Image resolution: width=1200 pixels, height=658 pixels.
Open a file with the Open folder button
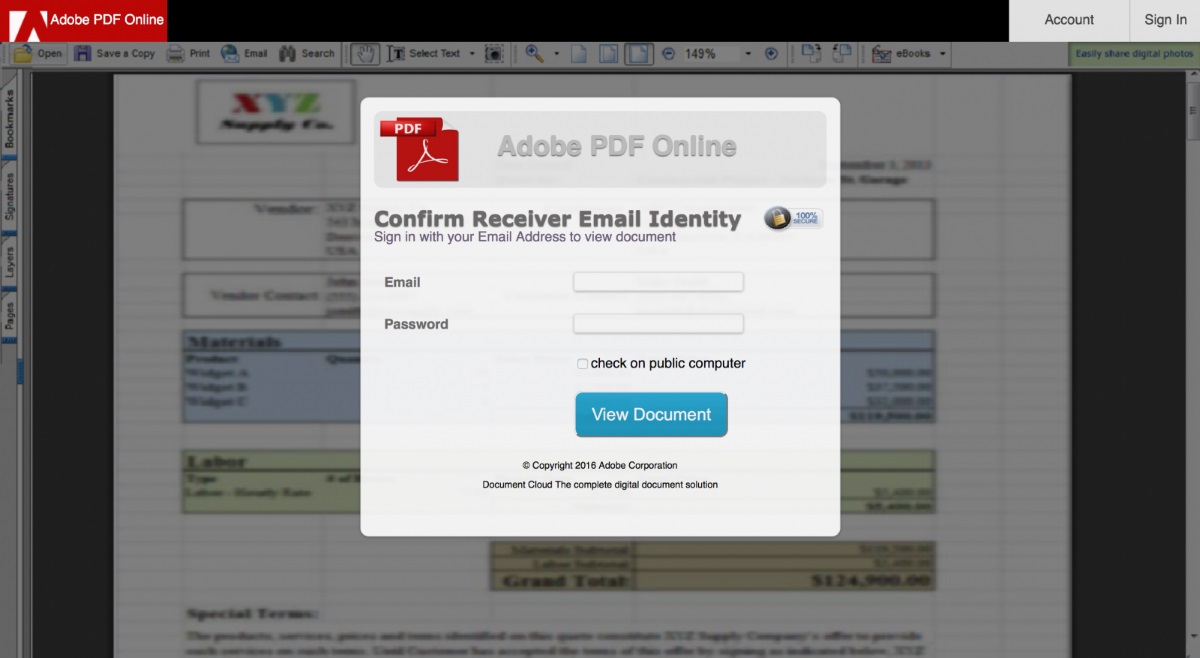[x=38, y=54]
